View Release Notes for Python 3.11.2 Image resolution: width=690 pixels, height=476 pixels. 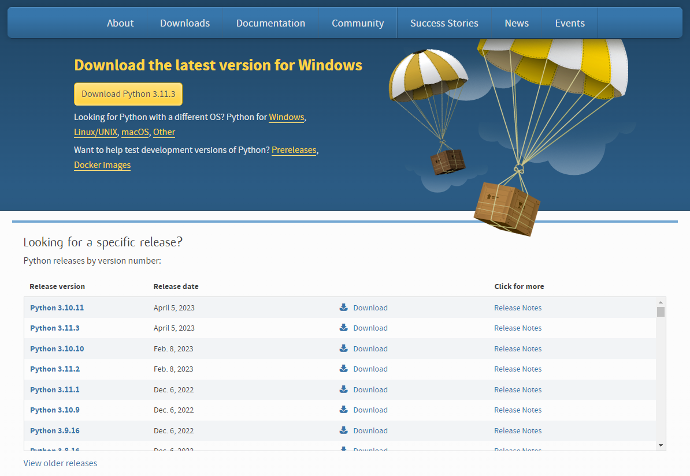[x=518, y=369]
